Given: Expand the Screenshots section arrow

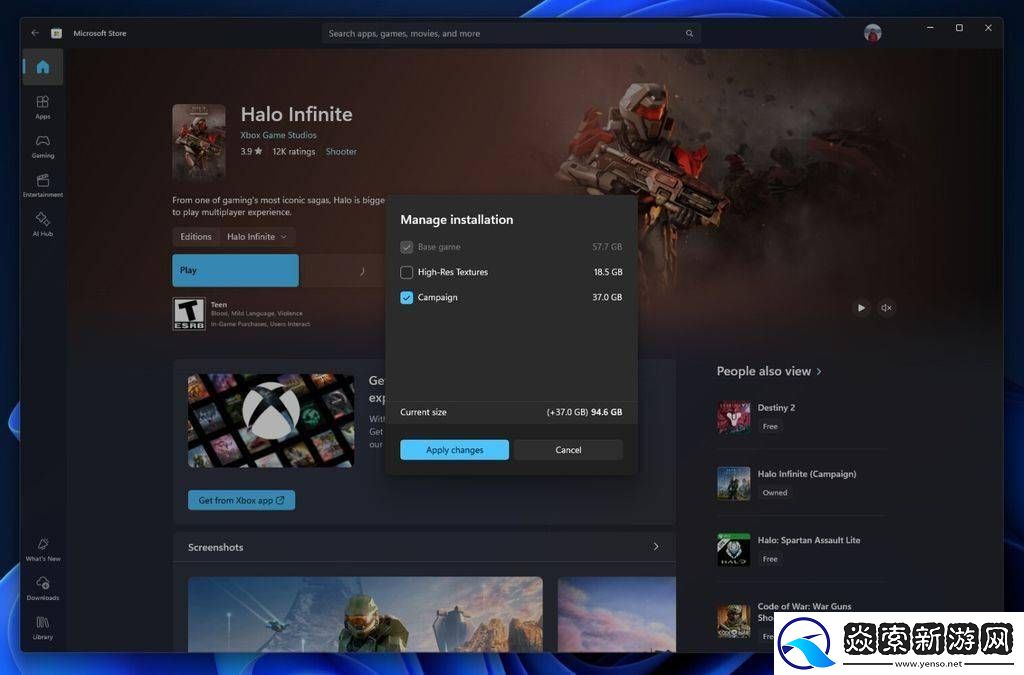Looking at the screenshot, I should (x=655, y=547).
